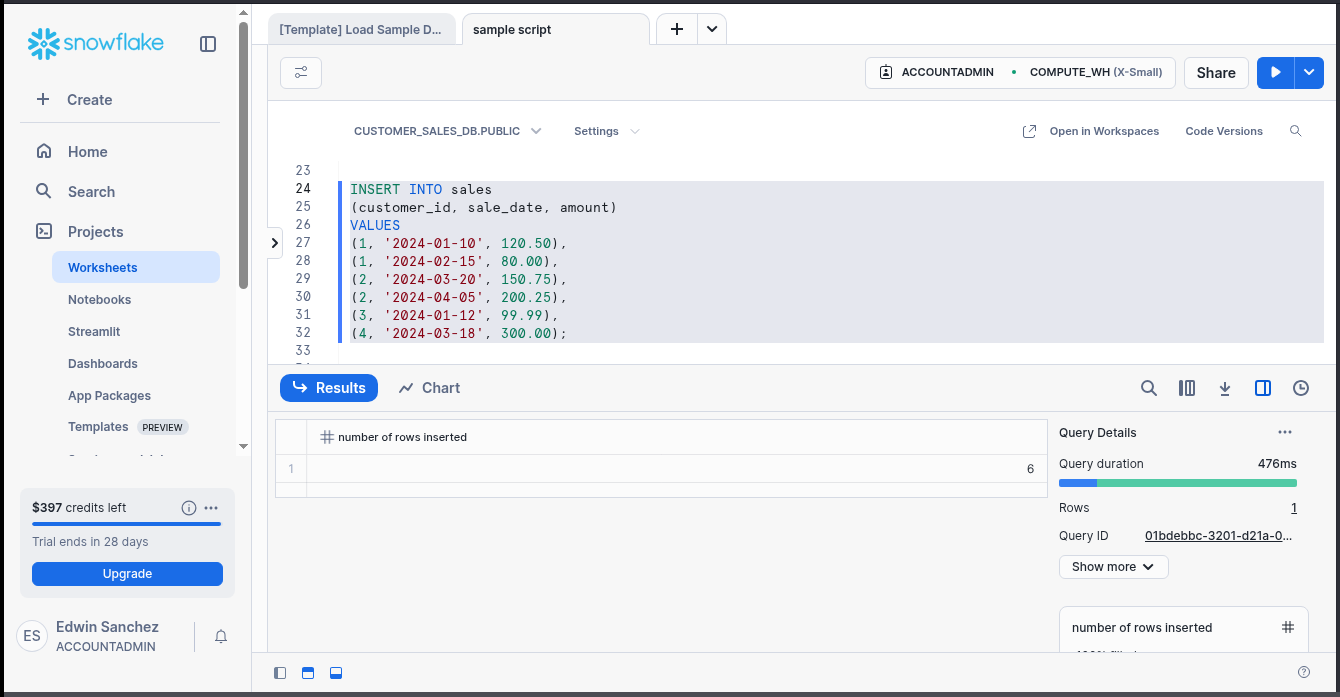The width and height of the screenshot is (1340, 697).
Task: Switch to the Chart view
Action: point(428,387)
